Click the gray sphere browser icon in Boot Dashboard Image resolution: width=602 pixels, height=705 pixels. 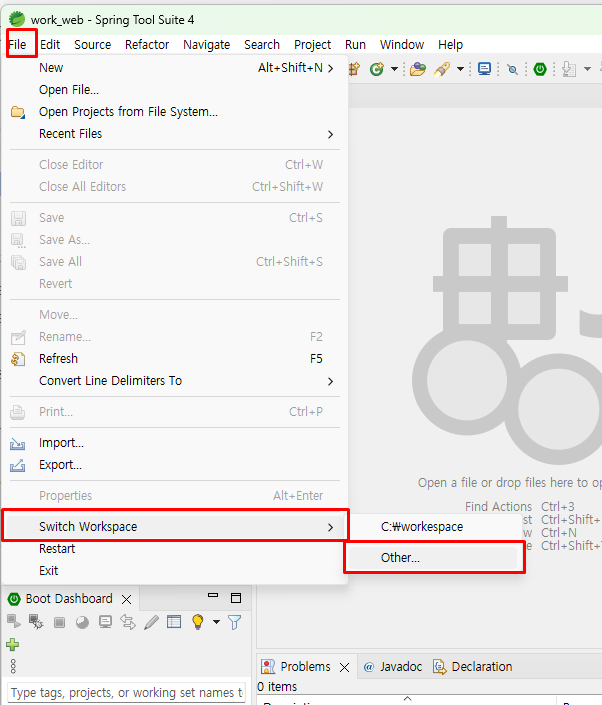point(82,622)
